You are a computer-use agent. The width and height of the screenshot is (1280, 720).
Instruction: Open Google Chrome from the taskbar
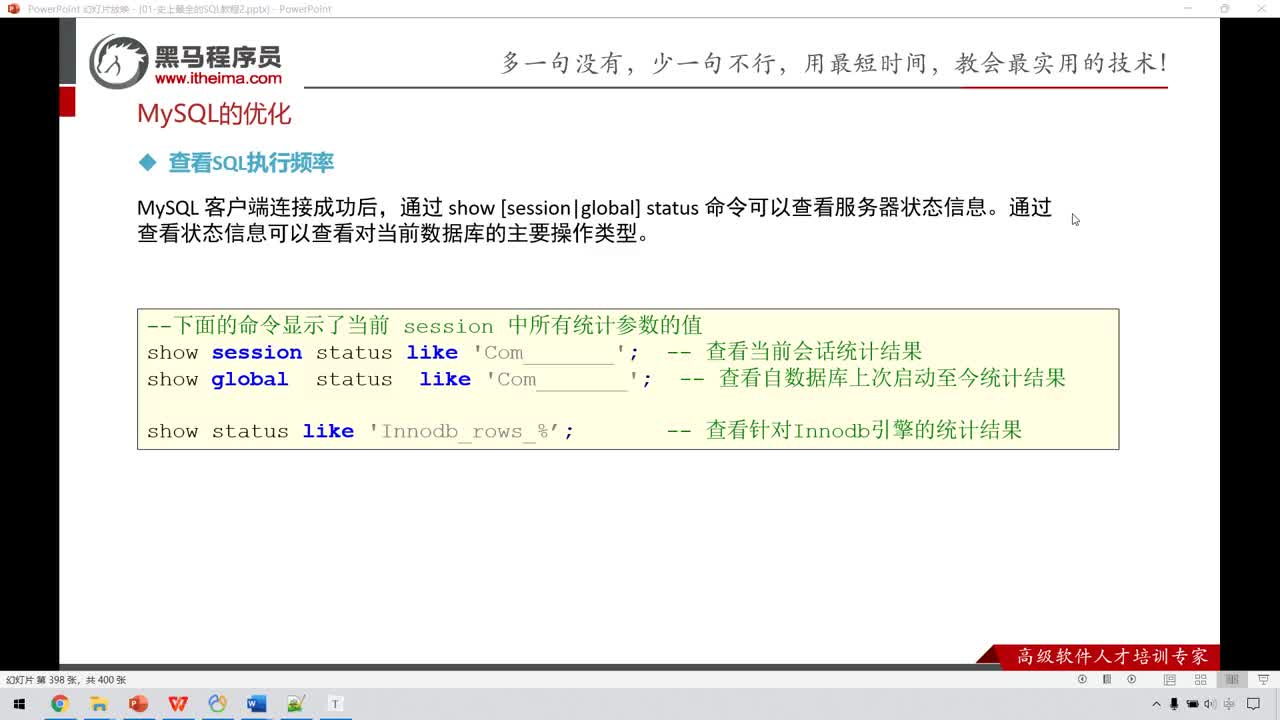click(59, 704)
